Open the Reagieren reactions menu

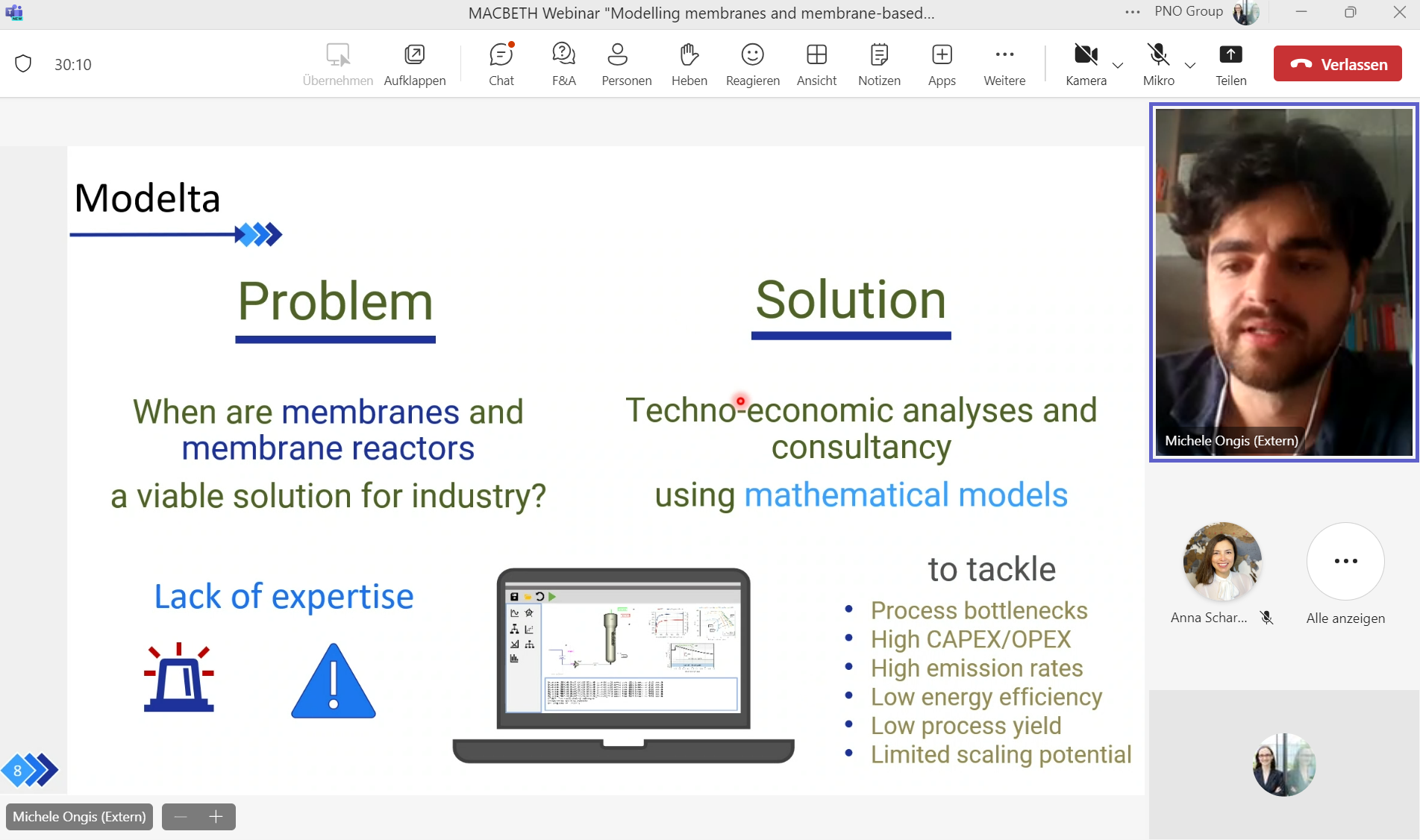tap(752, 64)
